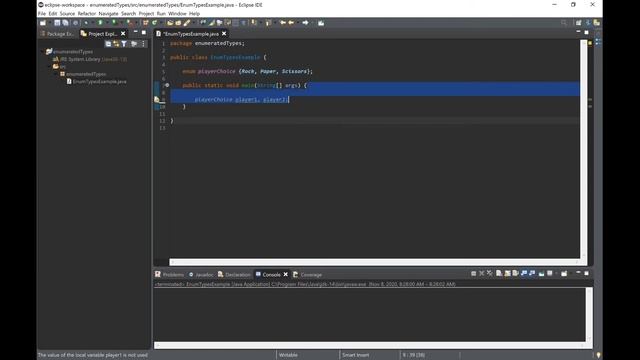This screenshot has width=640, height=360.
Task: Click the console horizontal scrollbar
Action: pyautogui.click(x=369, y=346)
